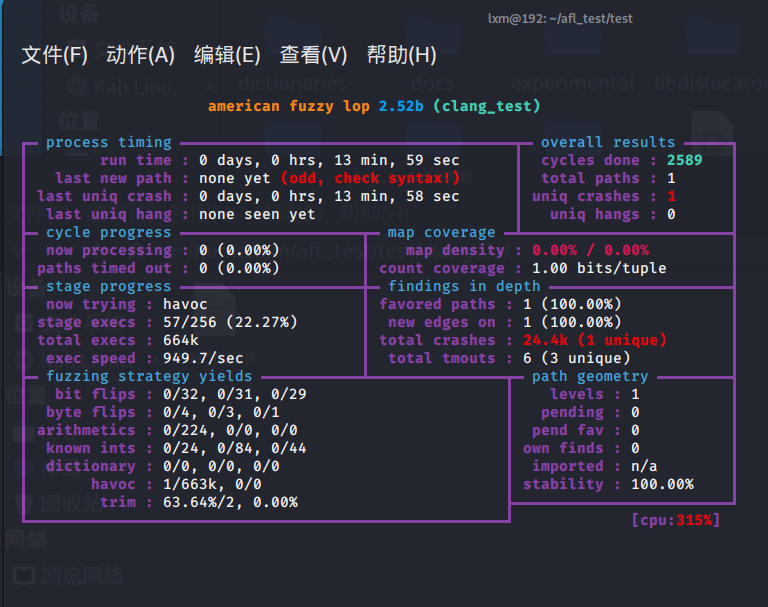The width and height of the screenshot is (768, 607).
Task: Select the 'fuzzing strategy yields' header
Action: (149, 376)
